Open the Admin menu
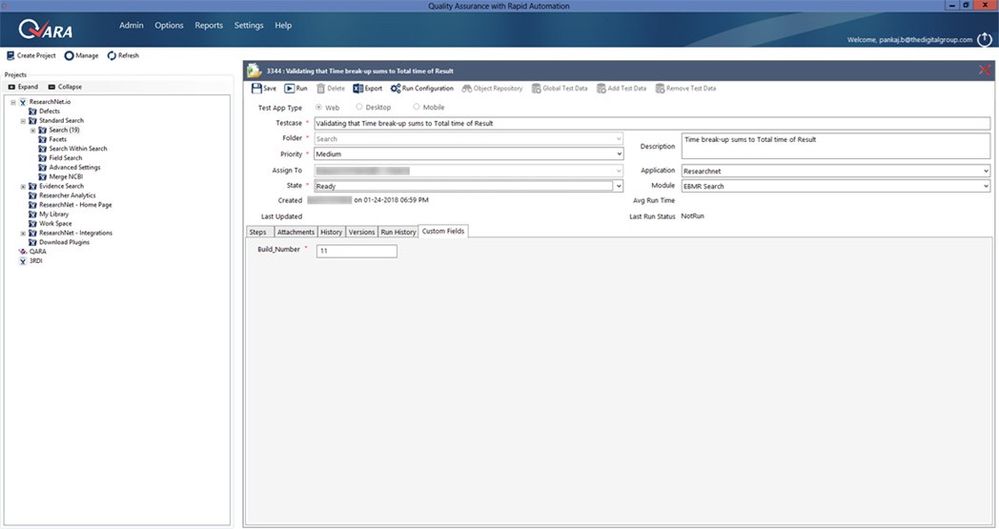Viewport: 999px width, 529px height. [131, 25]
